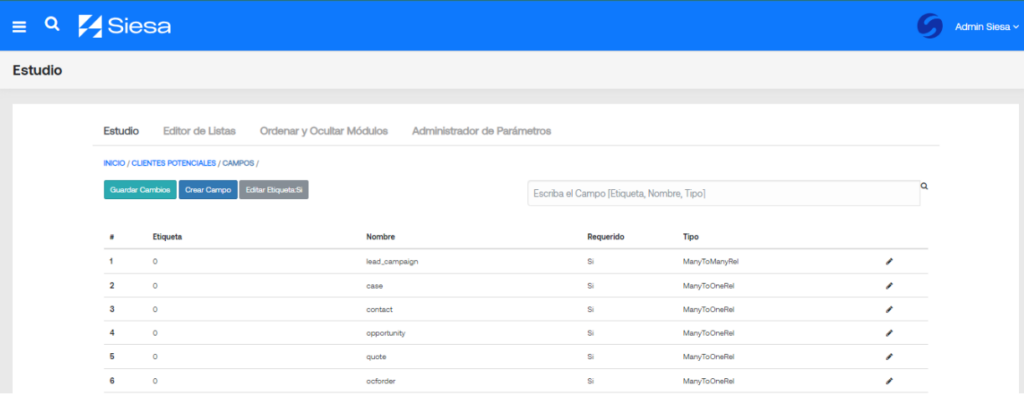
Task: Click the Etiqueta column header
Action: coord(167,237)
